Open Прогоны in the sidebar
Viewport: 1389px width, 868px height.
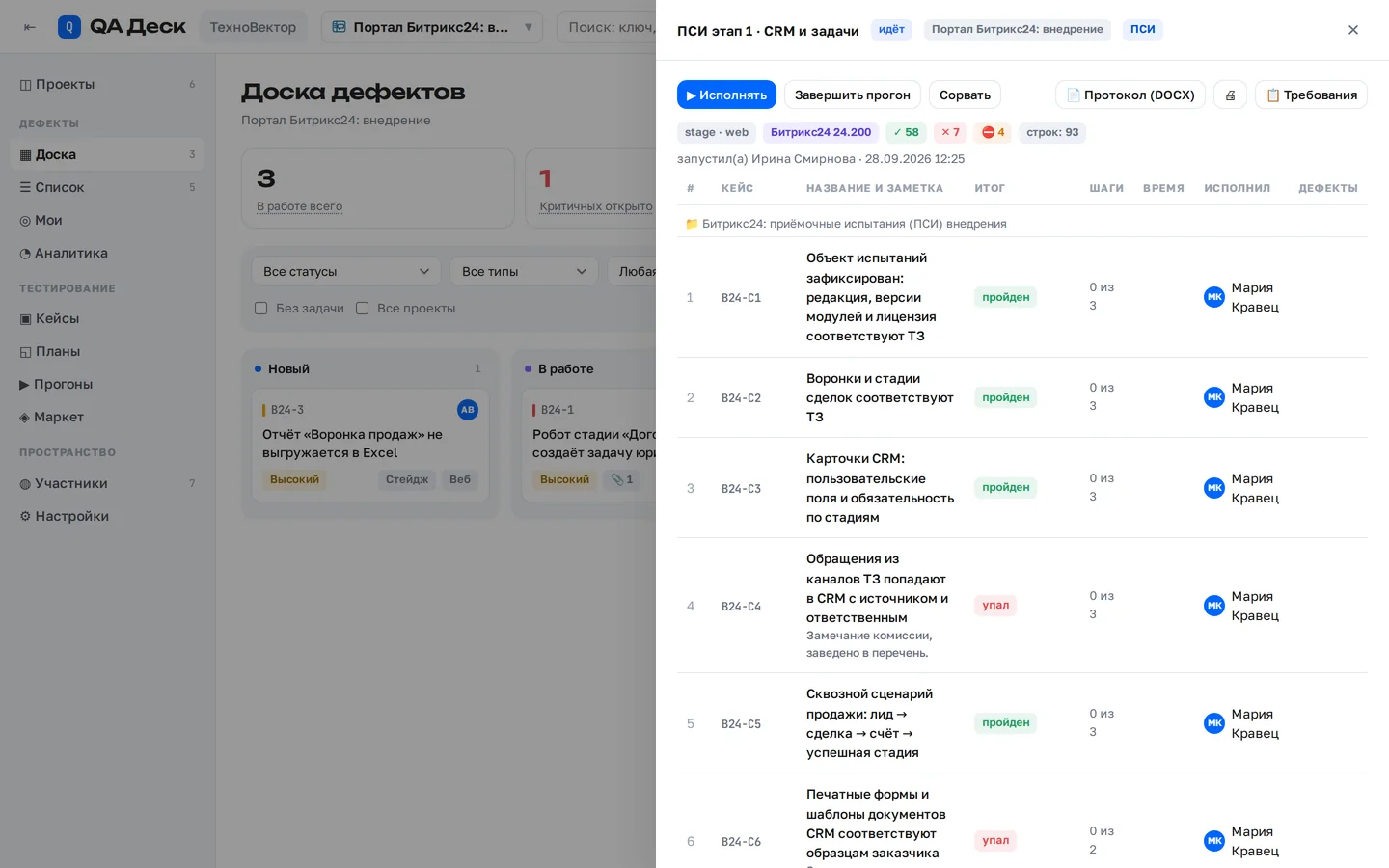coord(107,384)
